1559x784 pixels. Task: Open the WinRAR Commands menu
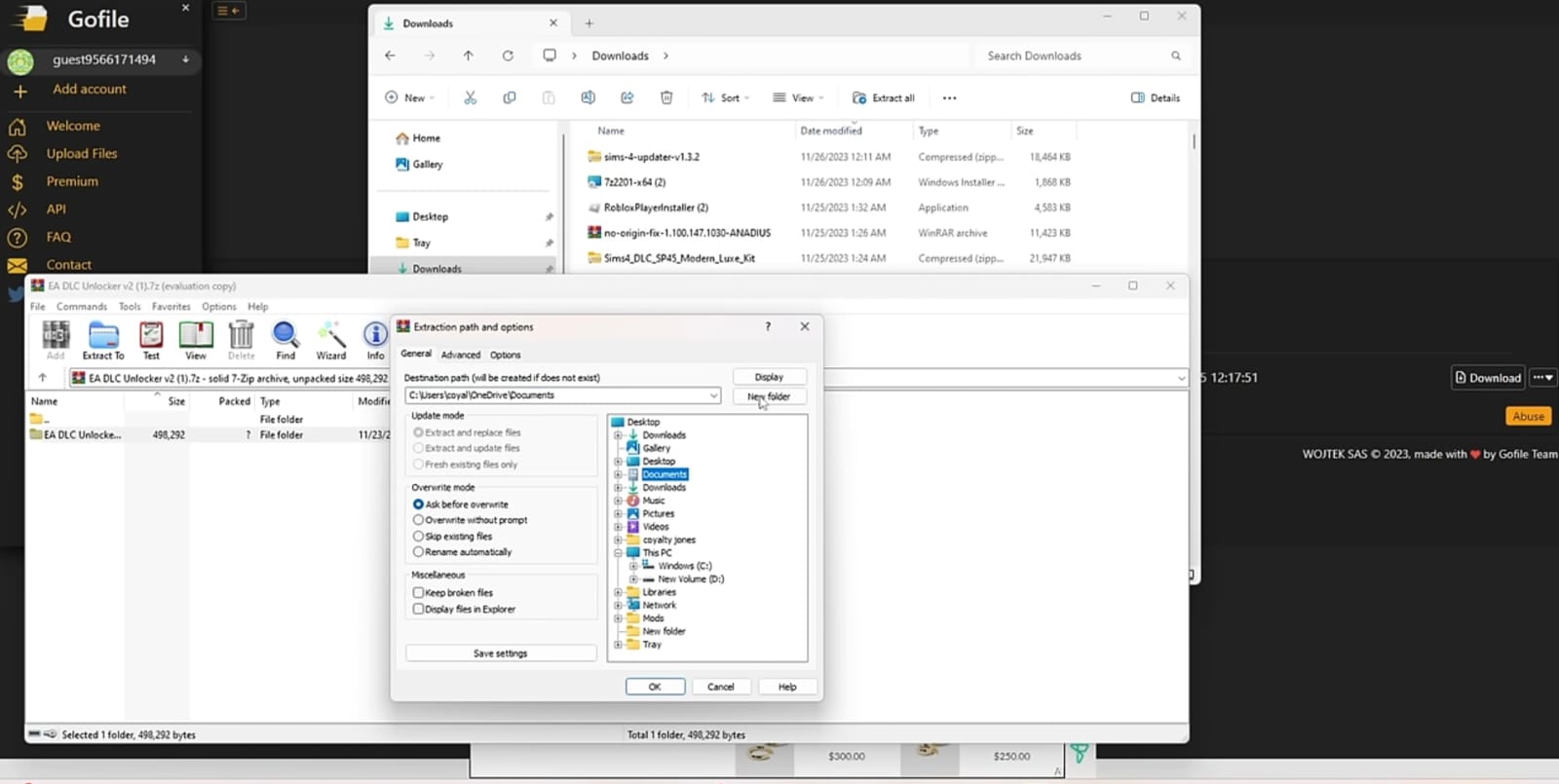point(82,306)
